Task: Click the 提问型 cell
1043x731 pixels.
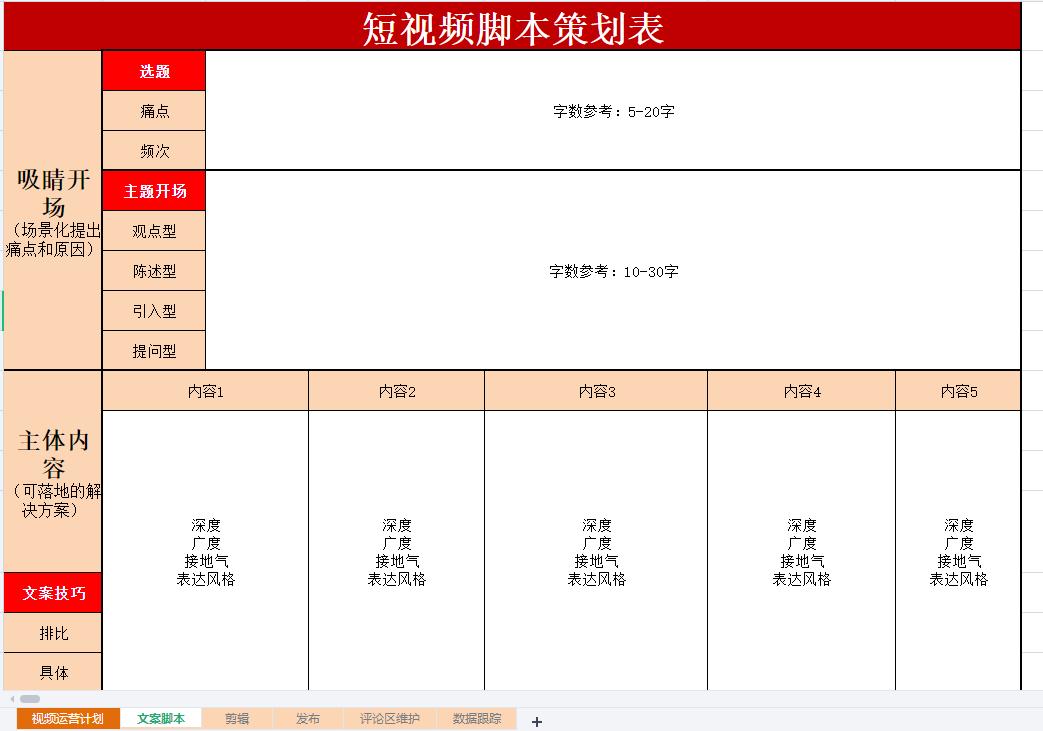Action: 154,350
